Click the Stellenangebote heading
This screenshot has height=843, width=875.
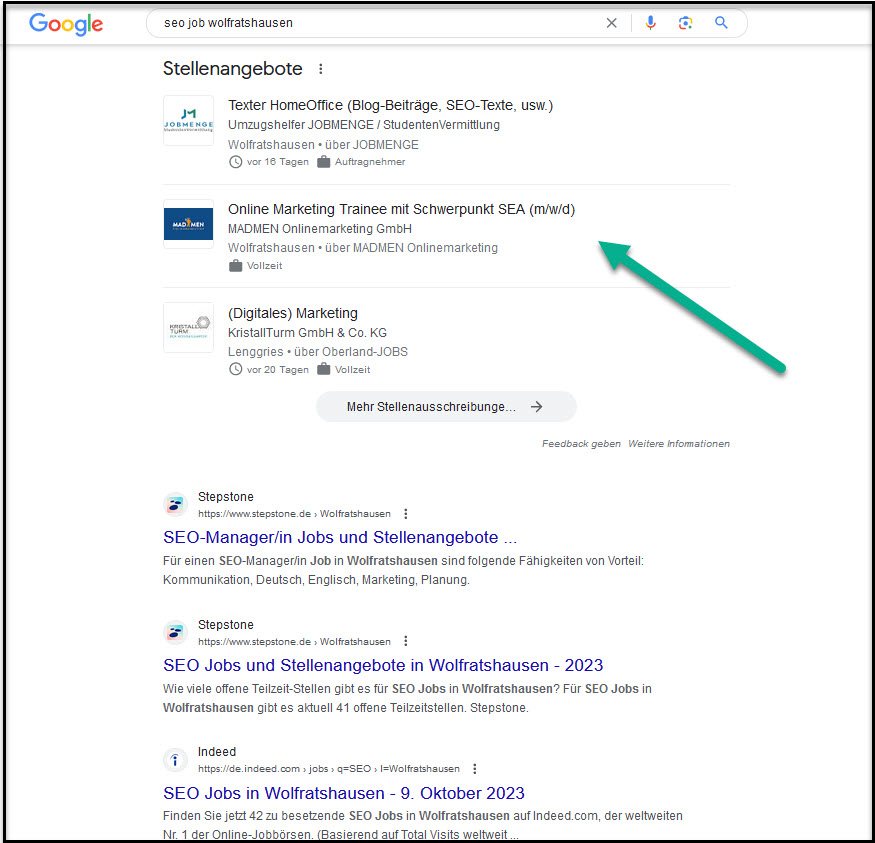(232, 69)
